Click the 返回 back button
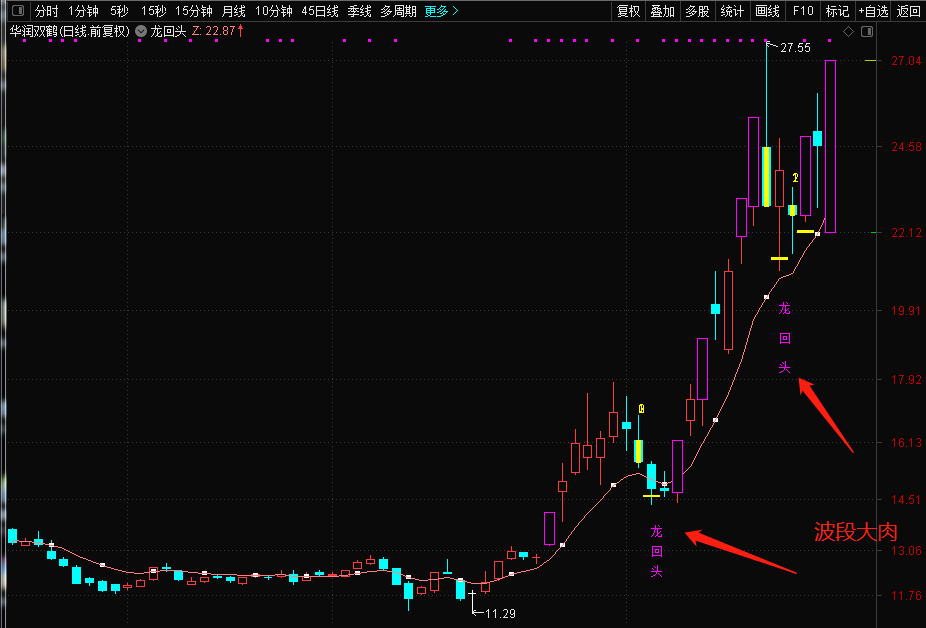 click(908, 11)
